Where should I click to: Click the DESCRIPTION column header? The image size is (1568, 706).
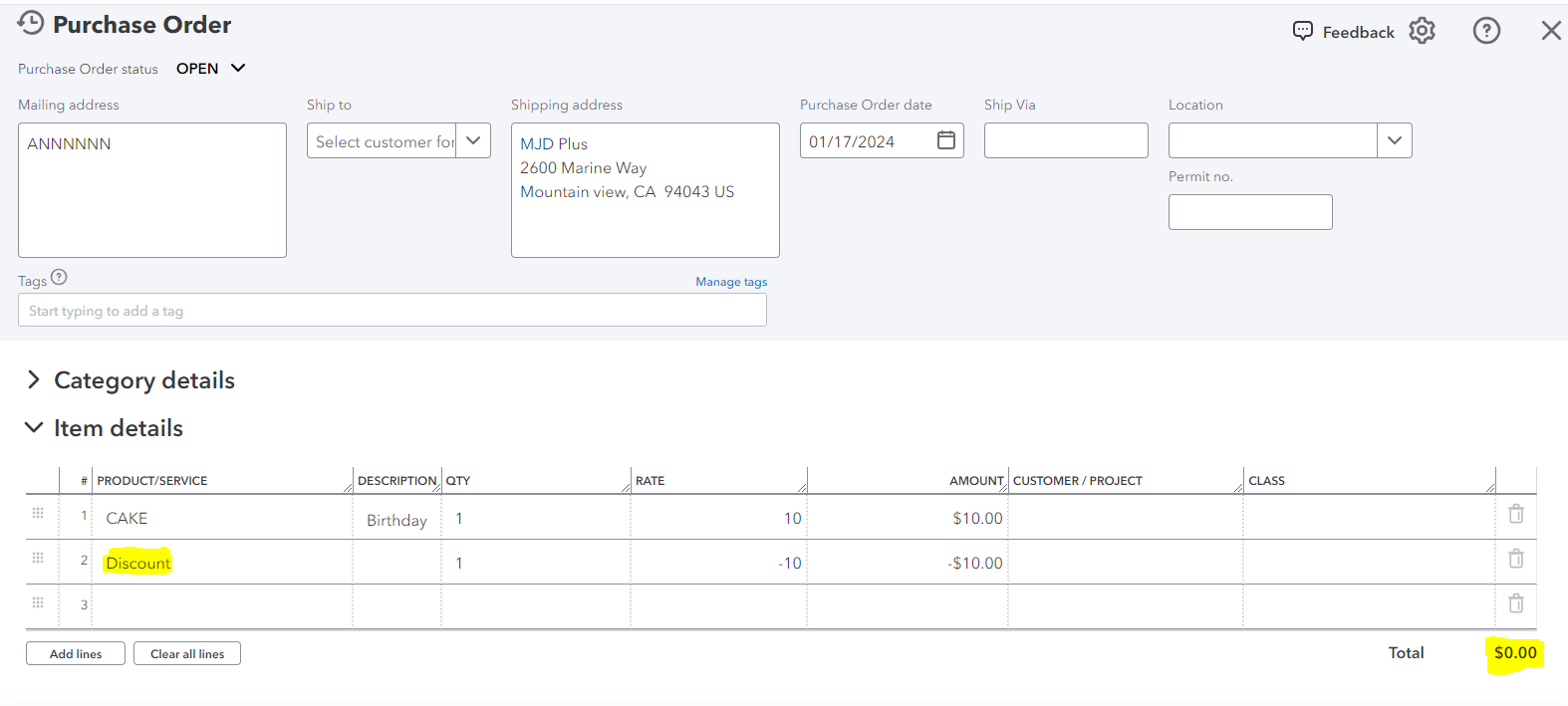coord(396,480)
